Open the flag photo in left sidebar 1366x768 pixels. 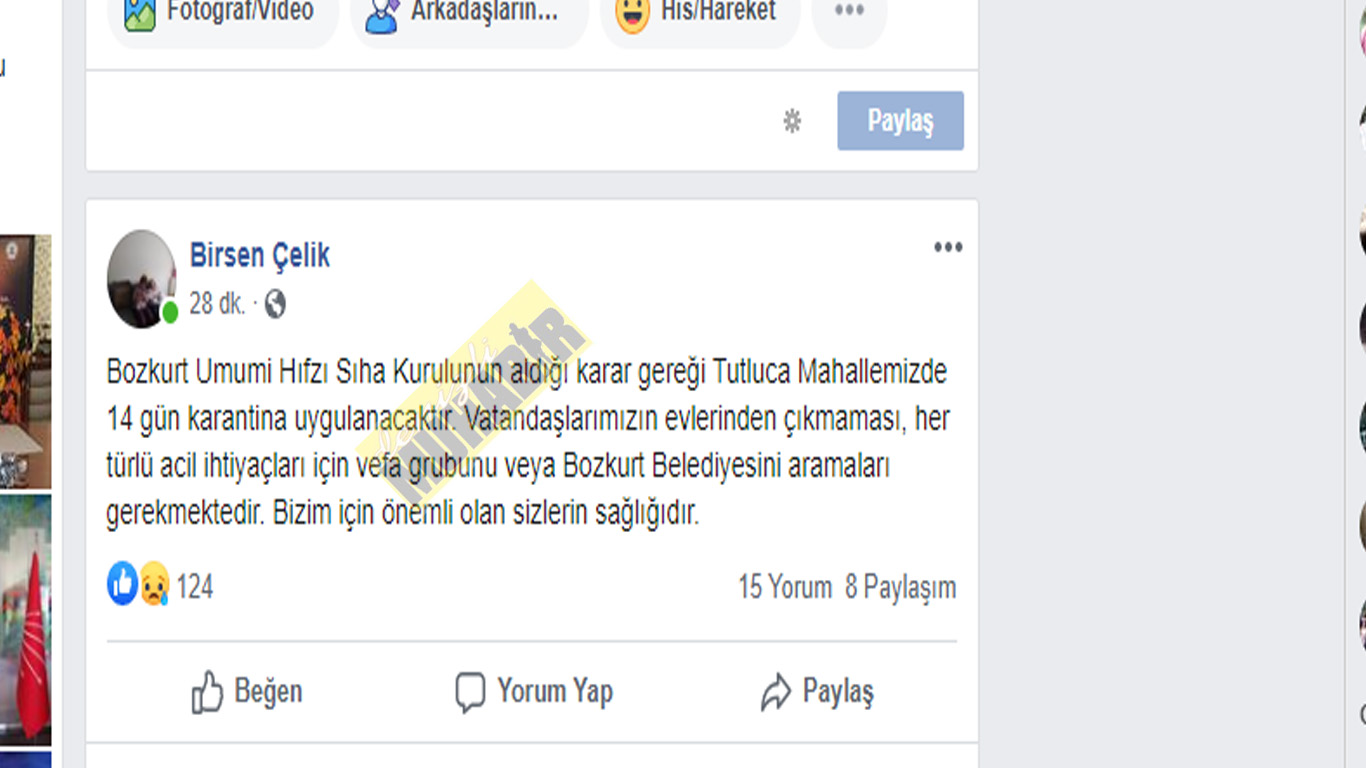(25, 621)
